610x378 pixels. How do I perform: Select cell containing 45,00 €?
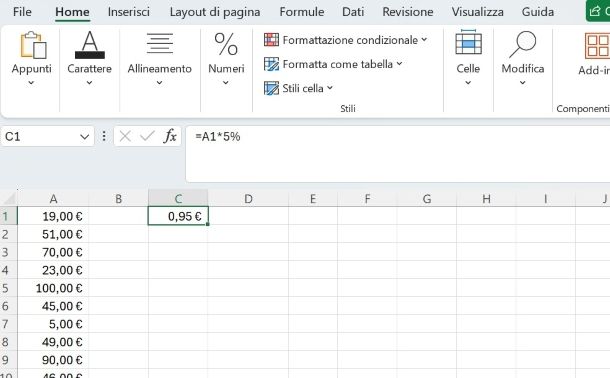click(x=53, y=306)
